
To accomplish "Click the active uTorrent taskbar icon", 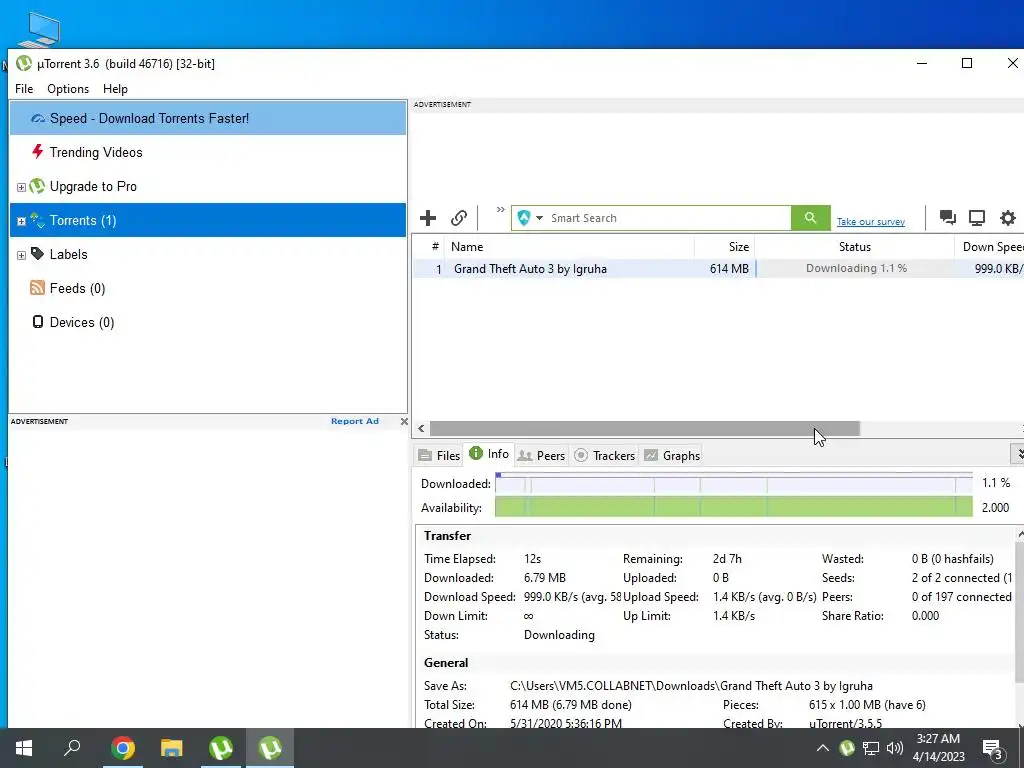I will pyautogui.click(x=270, y=748).
